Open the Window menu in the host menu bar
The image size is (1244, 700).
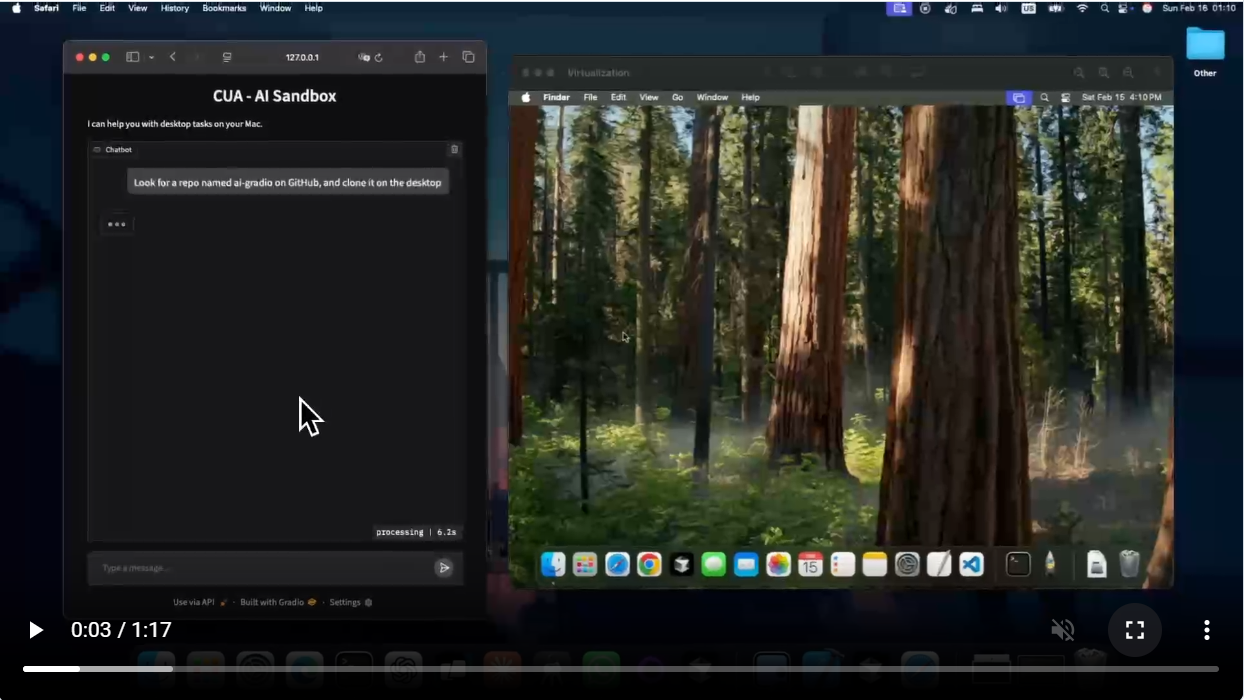pos(275,8)
